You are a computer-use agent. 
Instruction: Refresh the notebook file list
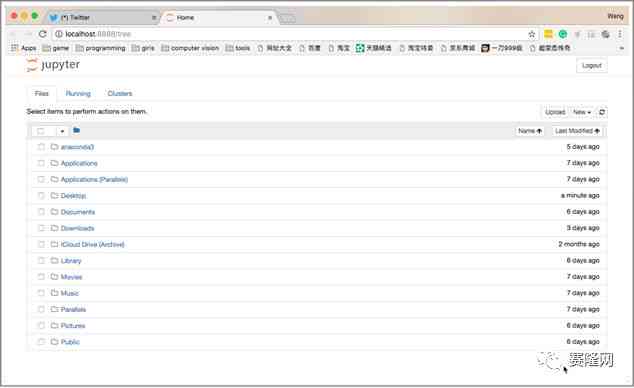click(602, 112)
